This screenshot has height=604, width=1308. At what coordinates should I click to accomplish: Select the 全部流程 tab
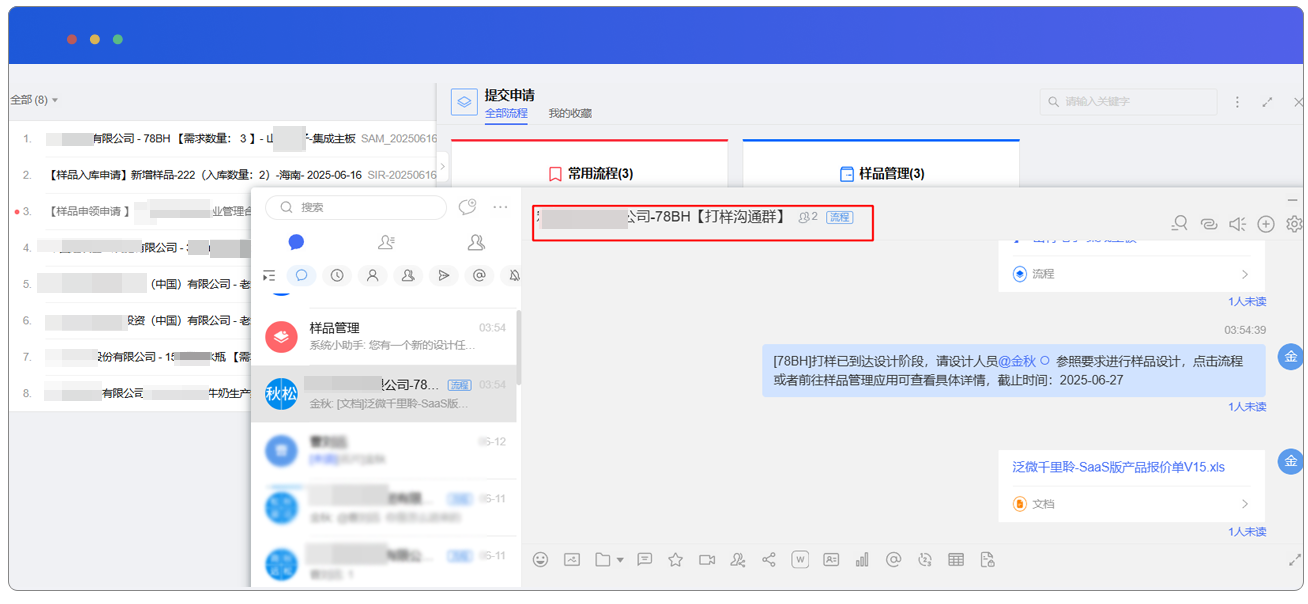[506, 113]
